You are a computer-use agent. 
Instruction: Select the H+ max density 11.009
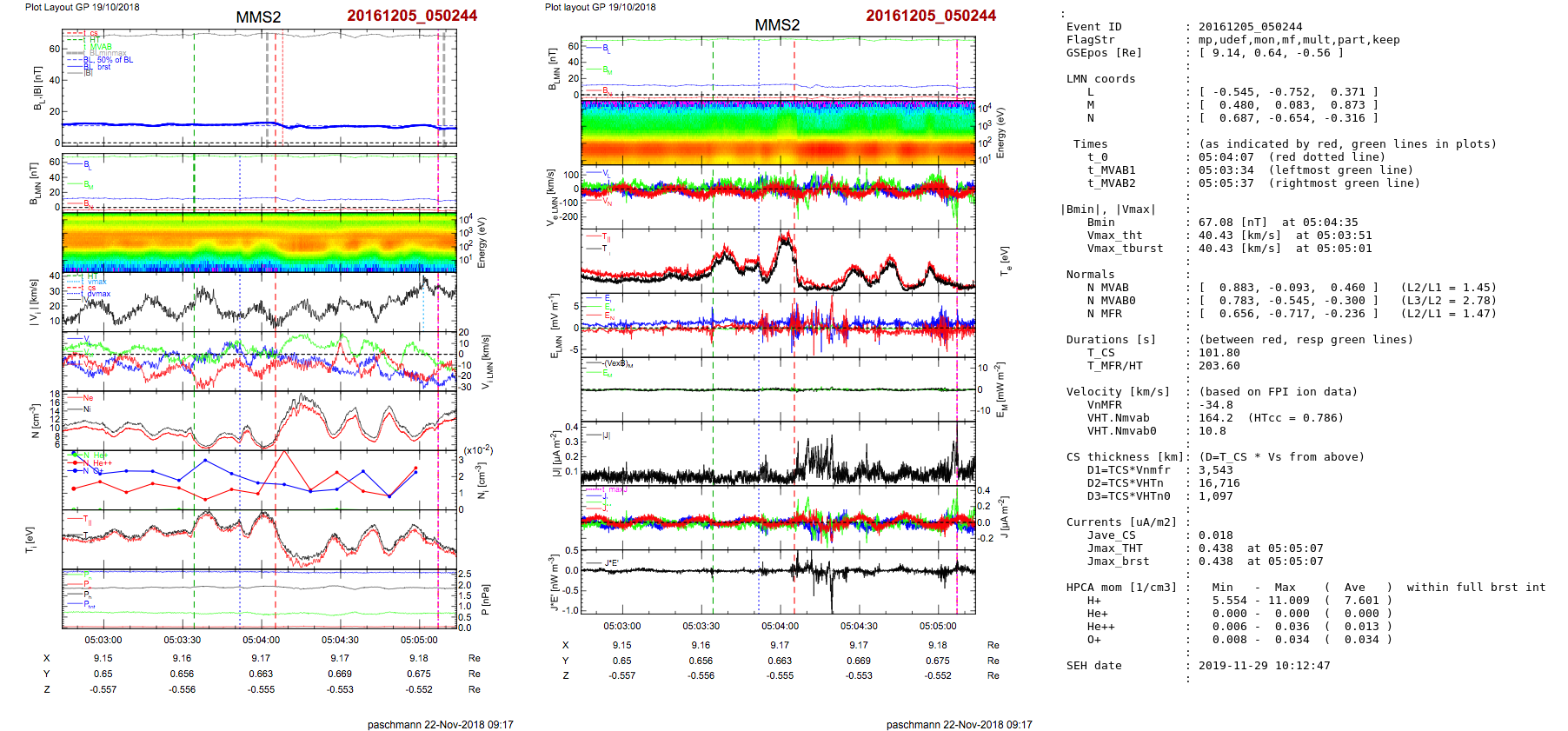1288,601
